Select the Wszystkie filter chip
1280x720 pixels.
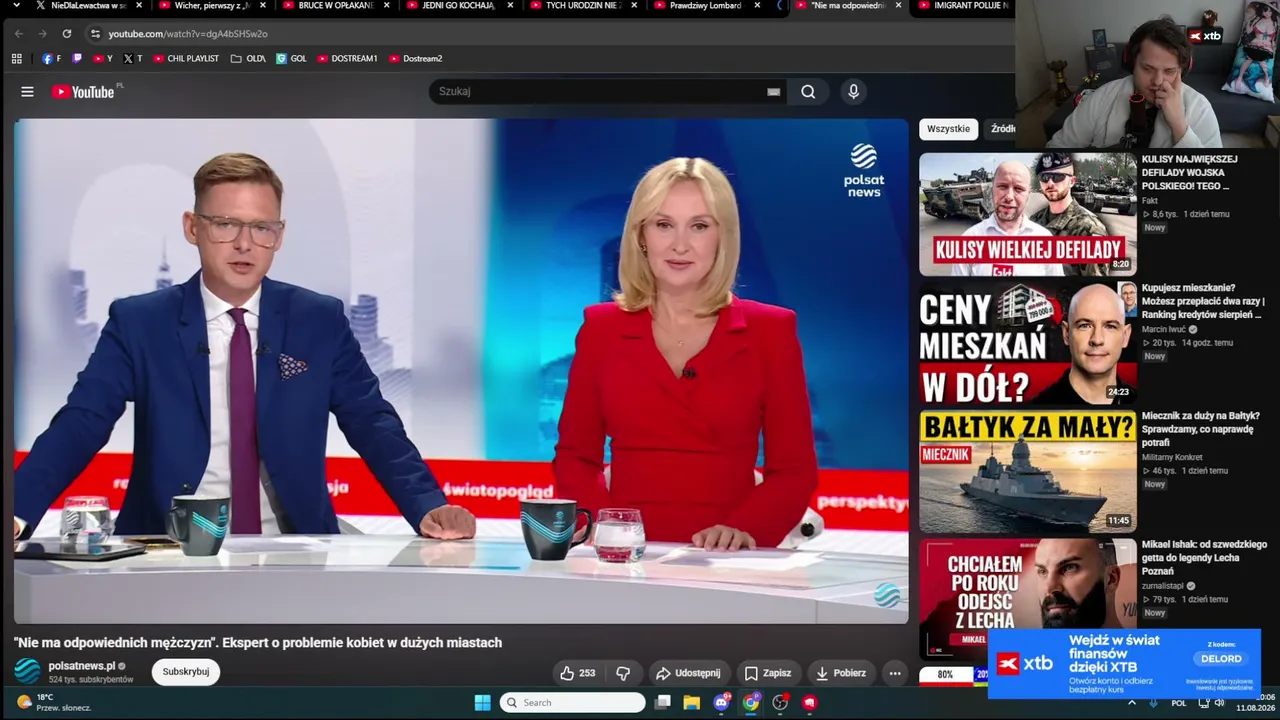pos(948,129)
